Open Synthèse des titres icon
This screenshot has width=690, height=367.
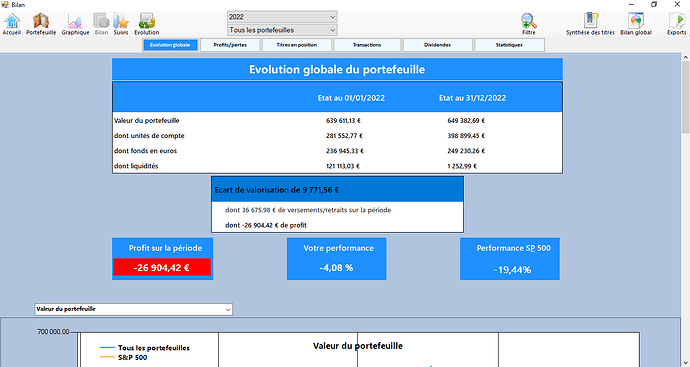[x=590, y=24]
